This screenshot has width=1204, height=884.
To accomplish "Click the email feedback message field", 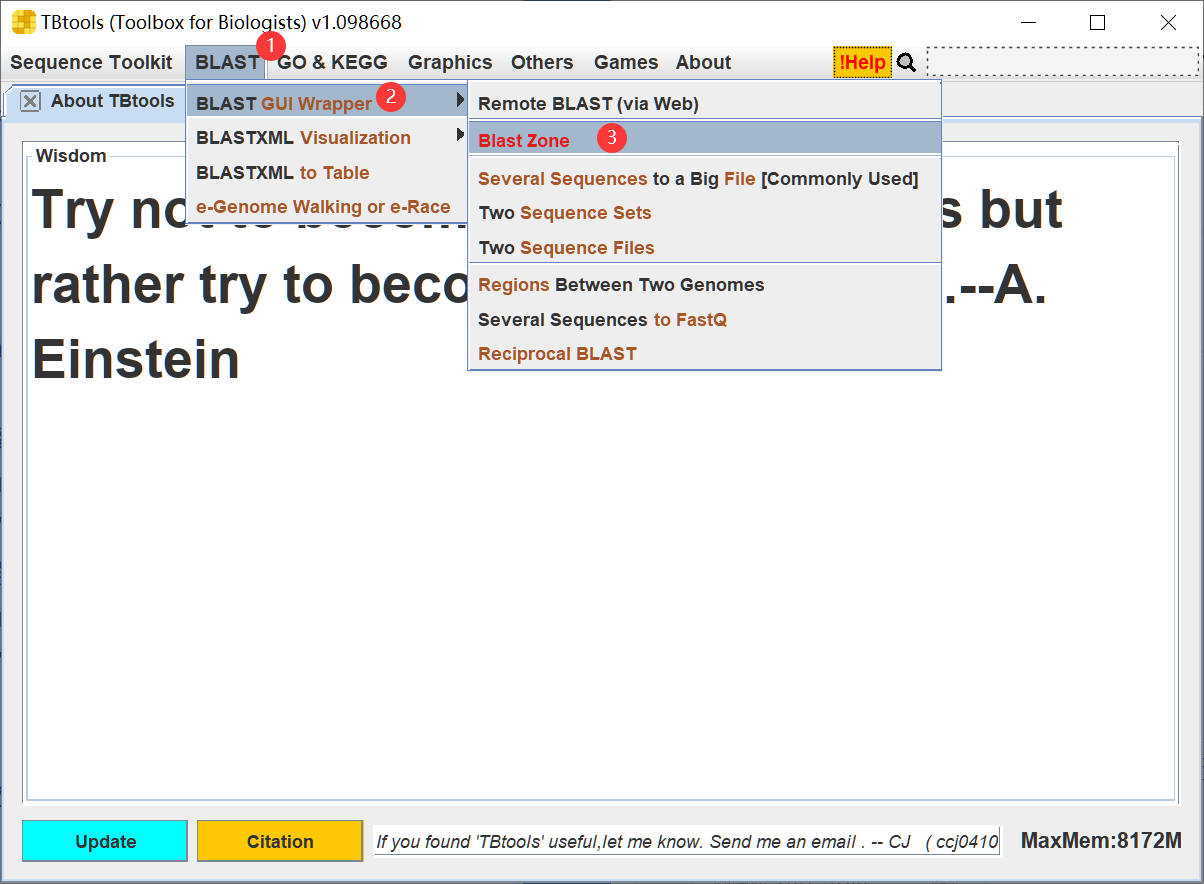I will 687,841.
